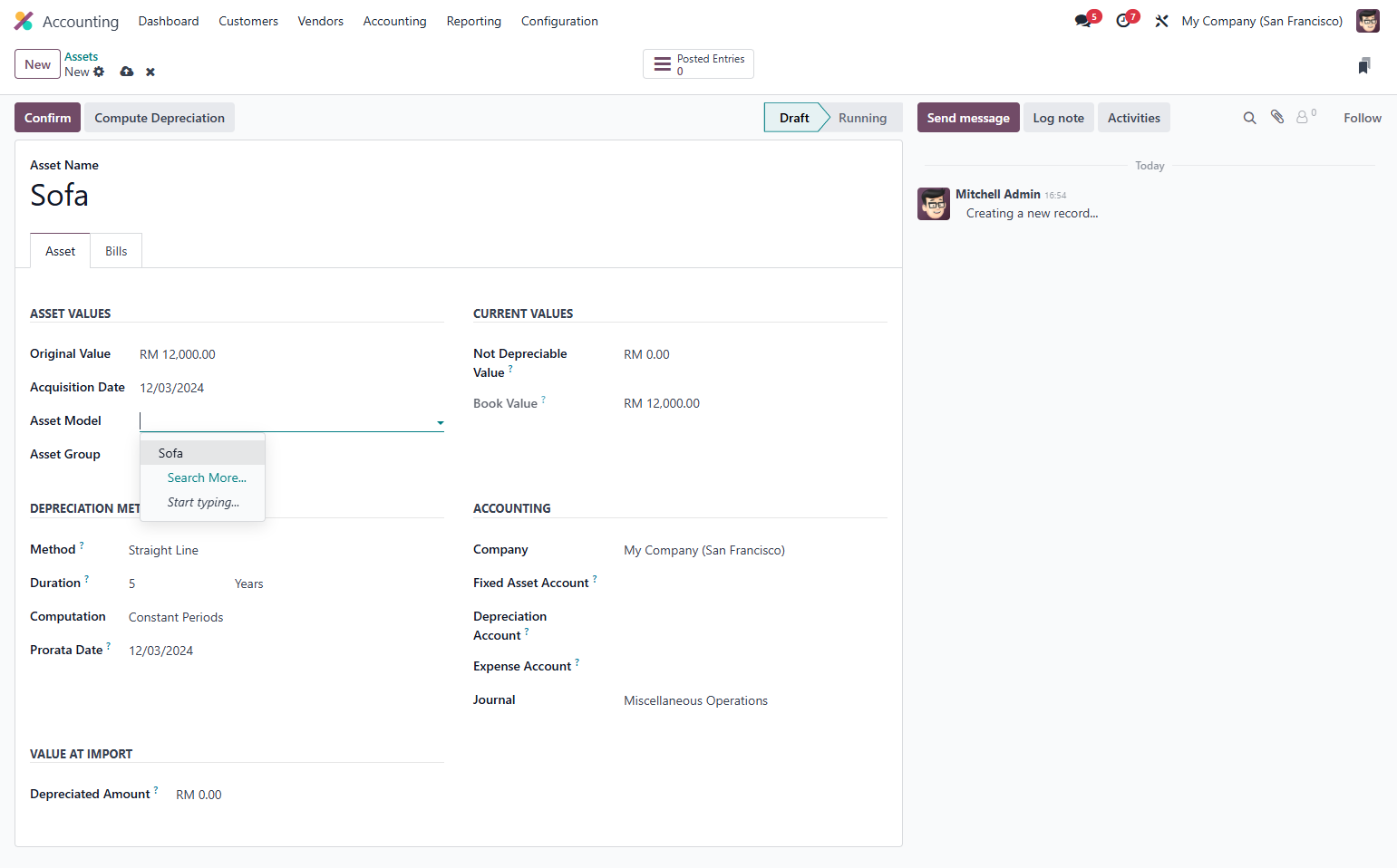Viewport: 1397px width, 868px height.
Task: Open the Posted Entries stat button
Action: click(x=698, y=64)
